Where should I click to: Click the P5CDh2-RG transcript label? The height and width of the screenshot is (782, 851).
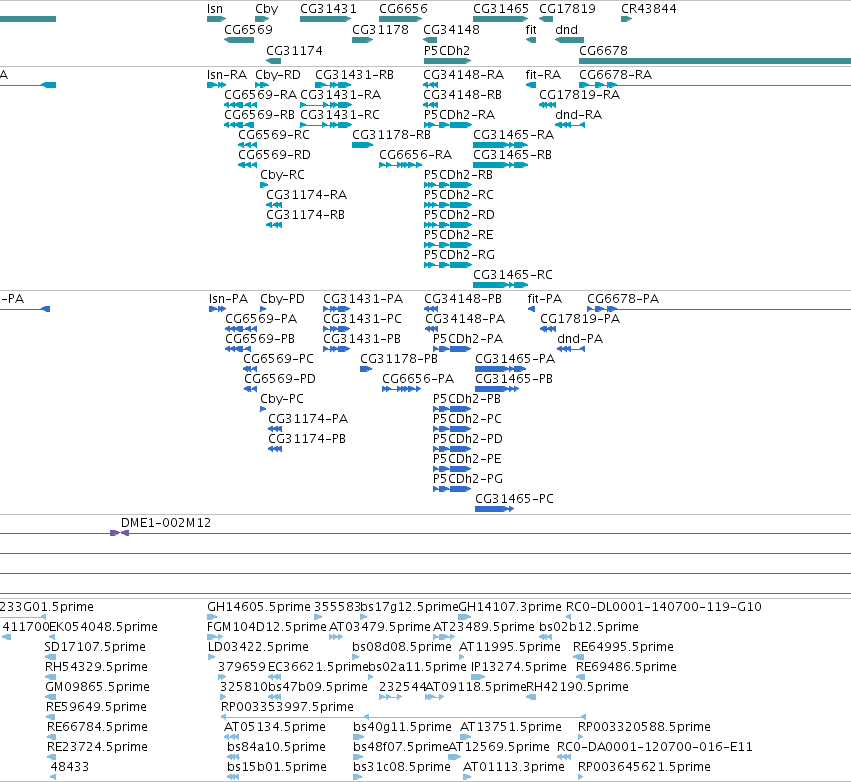click(x=459, y=255)
